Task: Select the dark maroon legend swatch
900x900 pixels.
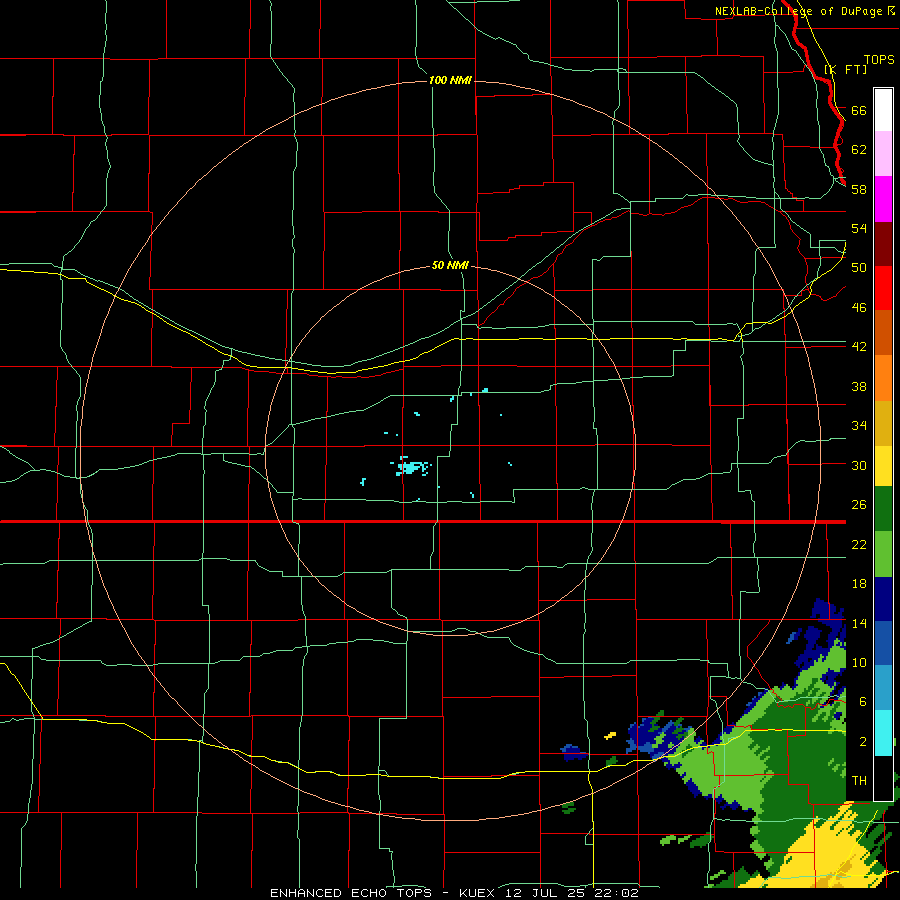Action: pyautogui.click(x=883, y=244)
